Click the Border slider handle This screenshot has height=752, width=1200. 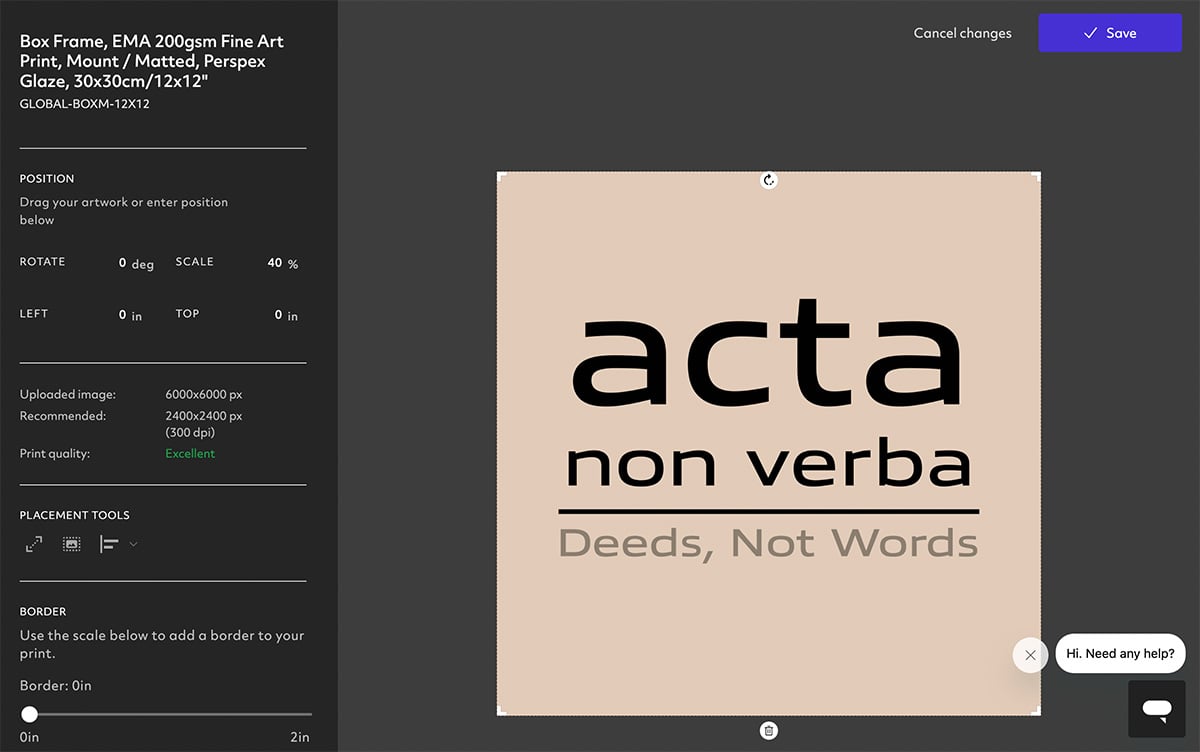(x=30, y=714)
